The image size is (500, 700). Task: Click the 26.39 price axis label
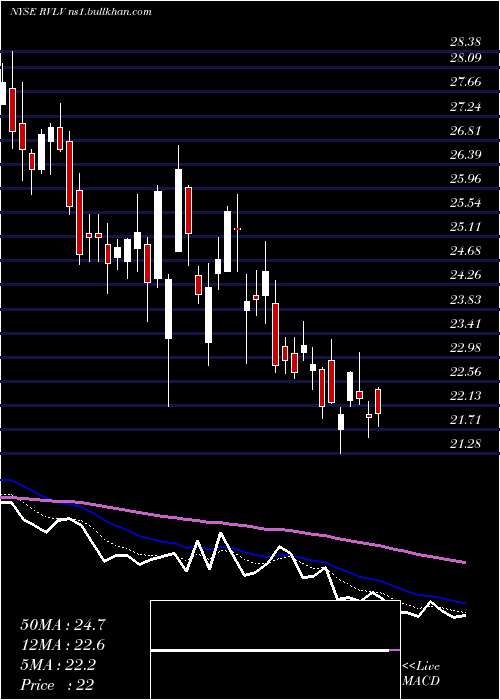(x=466, y=155)
